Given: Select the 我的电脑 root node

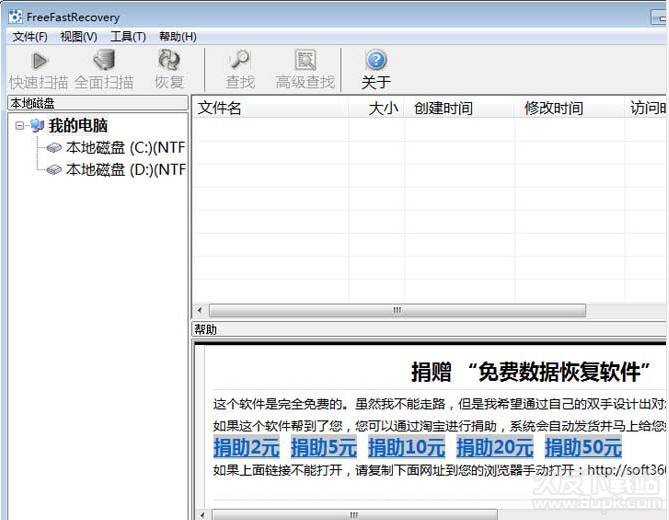Looking at the screenshot, I should click(78, 125).
